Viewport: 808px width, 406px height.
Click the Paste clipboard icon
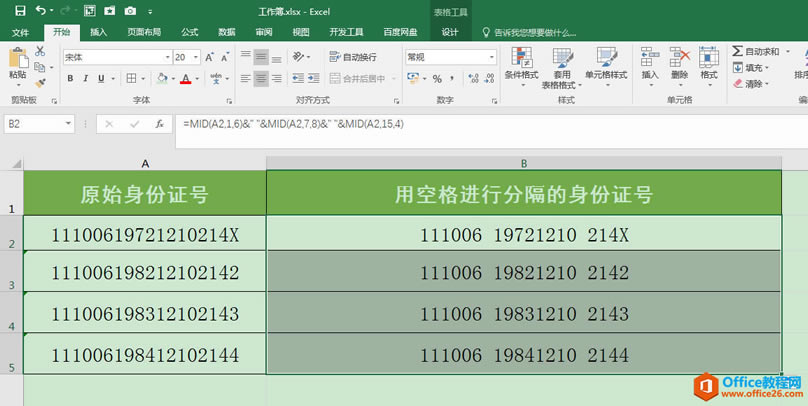18,58
